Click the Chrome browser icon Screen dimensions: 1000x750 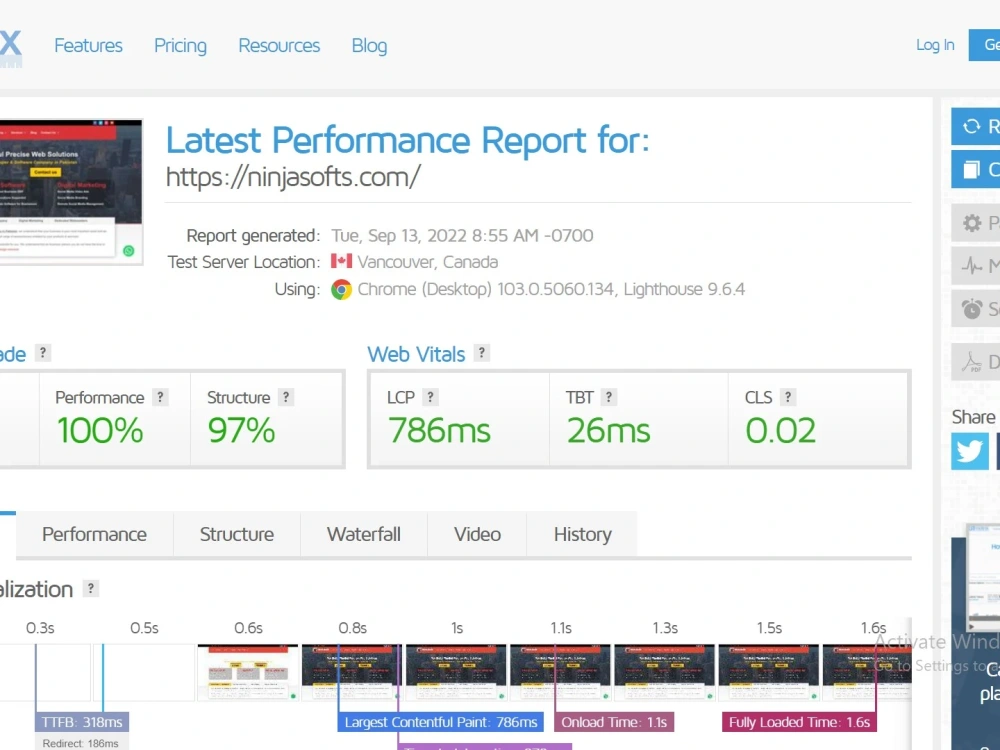coord(341,290)
